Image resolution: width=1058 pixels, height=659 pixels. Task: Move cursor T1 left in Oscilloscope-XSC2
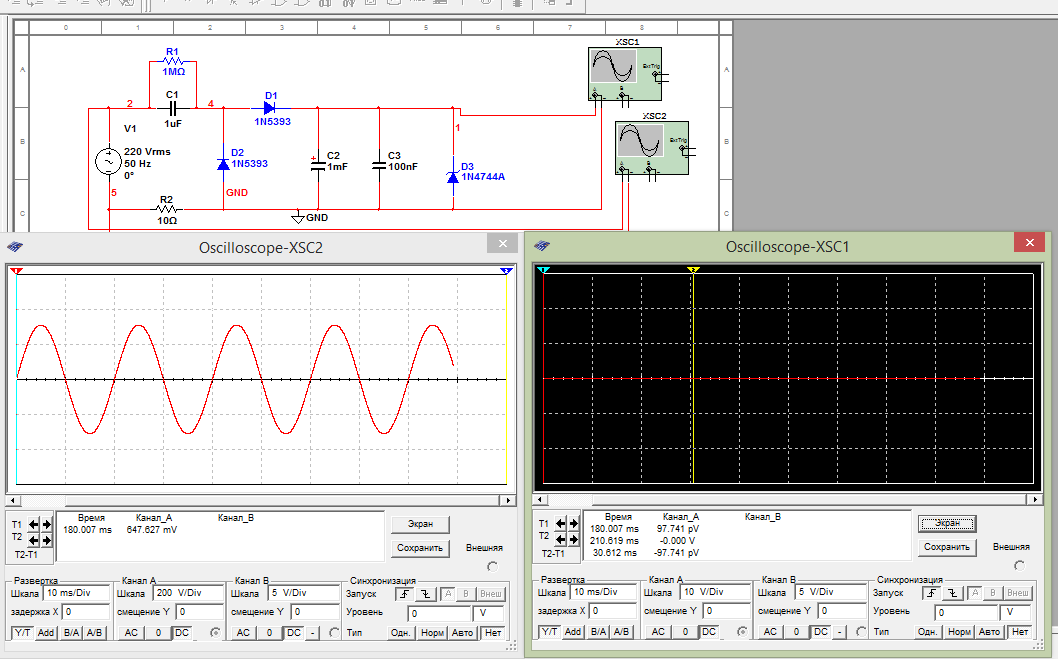(x=34, y=524)
